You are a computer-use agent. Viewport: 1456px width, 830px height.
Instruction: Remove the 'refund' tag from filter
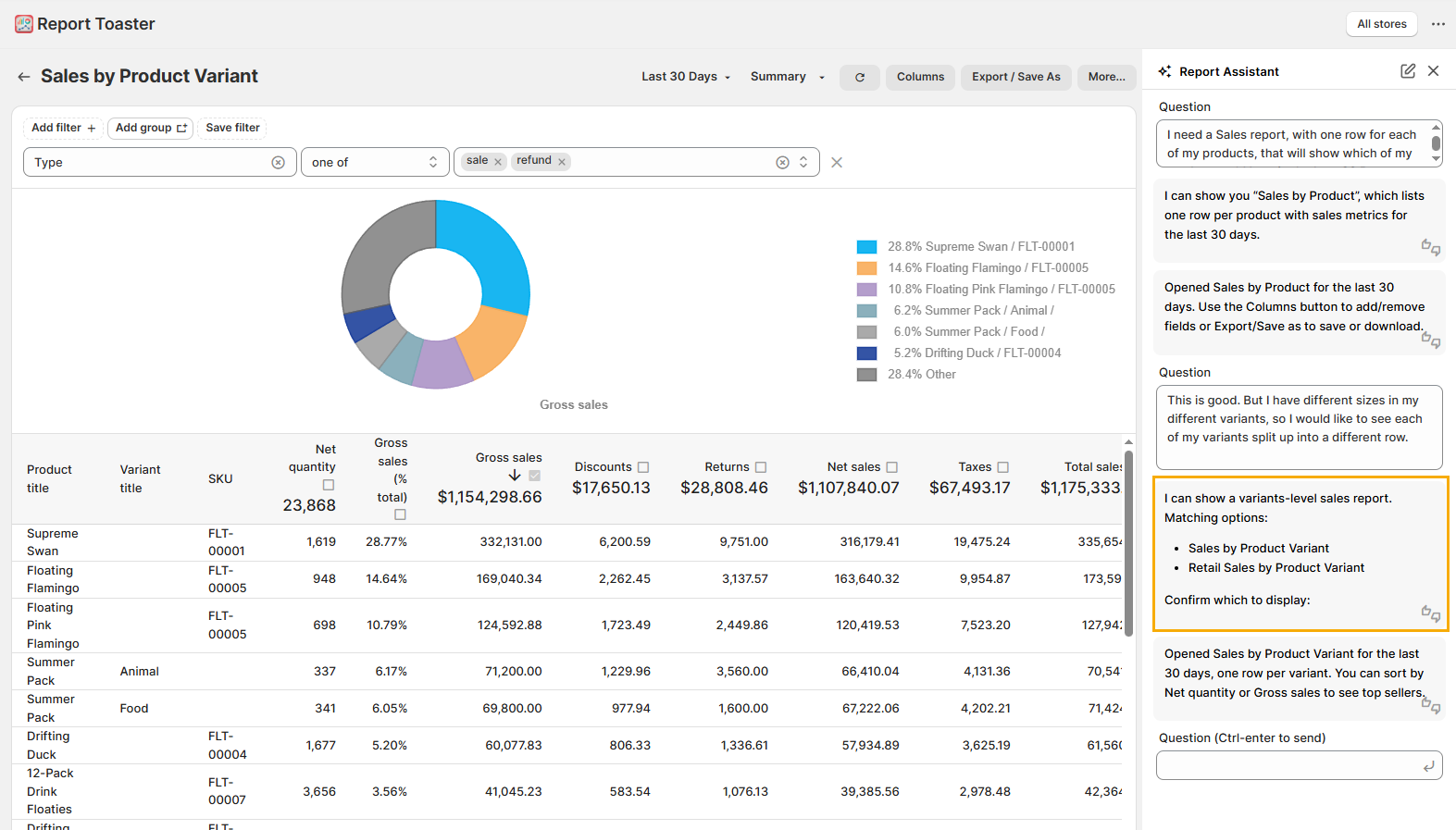(x=562, y=162)
